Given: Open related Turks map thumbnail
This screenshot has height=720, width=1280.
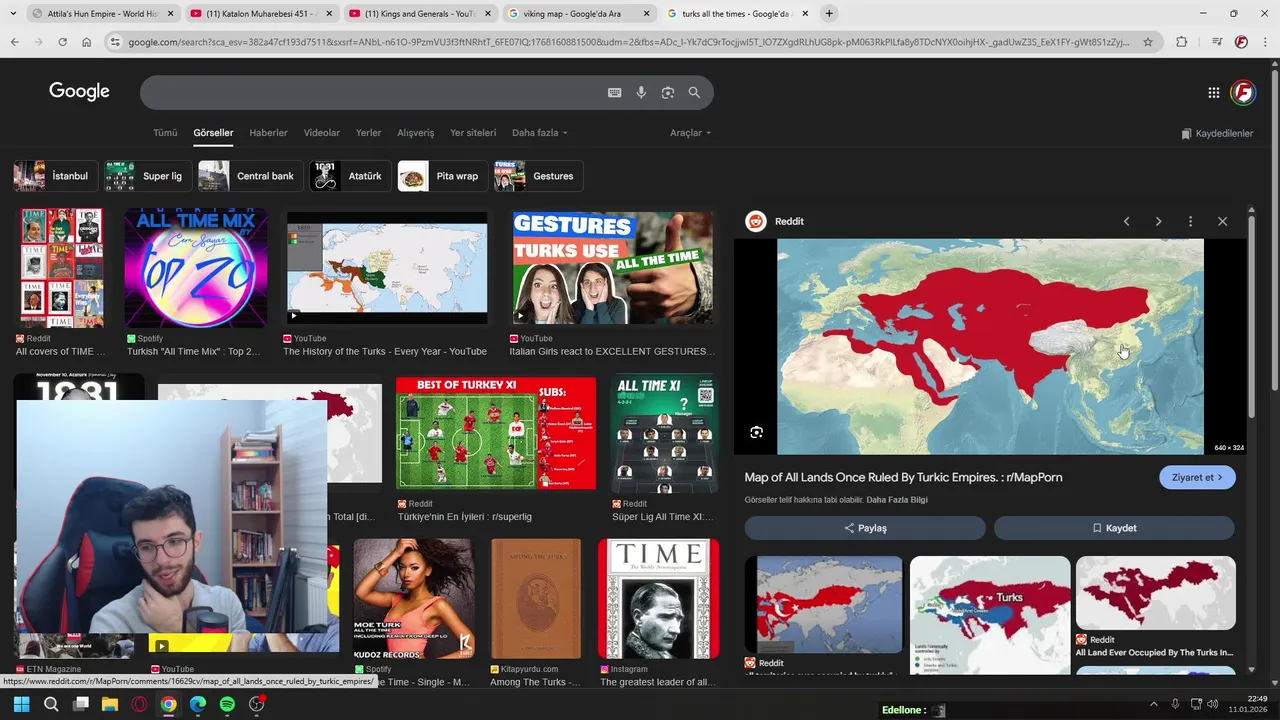Looking at the screenshot, I should pos(990,613).
